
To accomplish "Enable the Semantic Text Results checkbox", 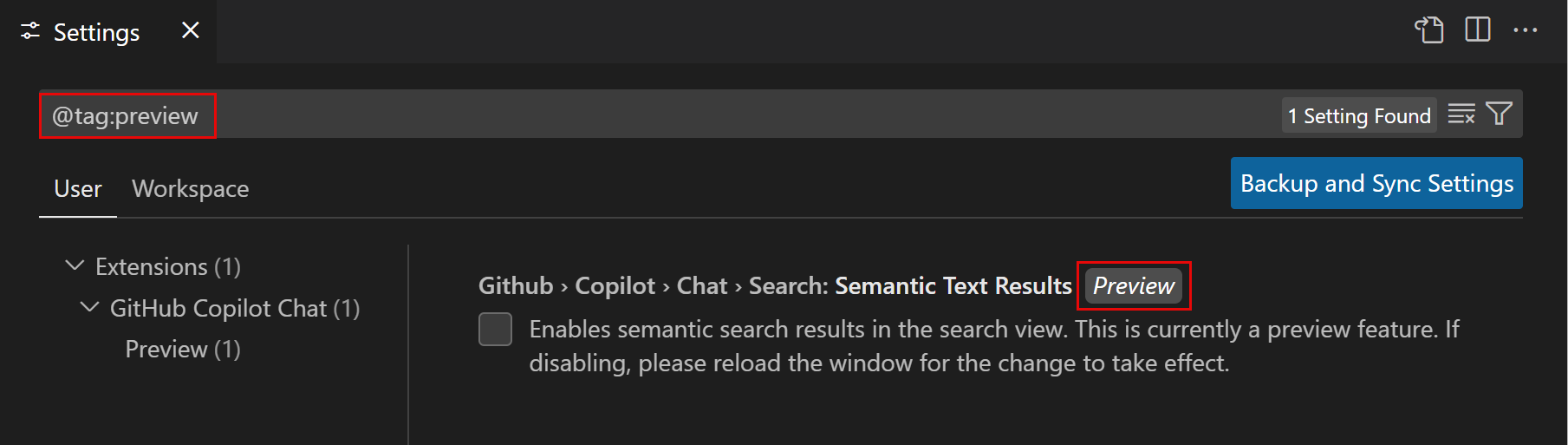I will point(495,330).
